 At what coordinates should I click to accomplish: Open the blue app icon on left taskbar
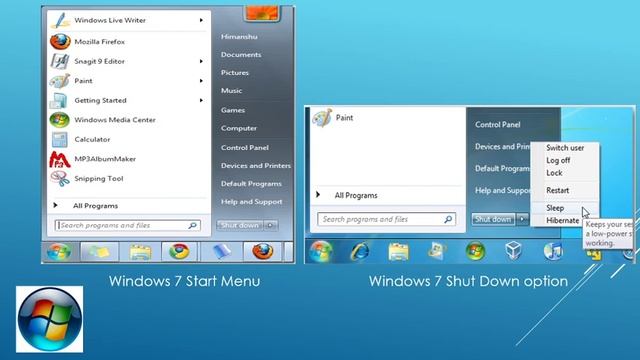pyautogui.click(x=221, y=252)
